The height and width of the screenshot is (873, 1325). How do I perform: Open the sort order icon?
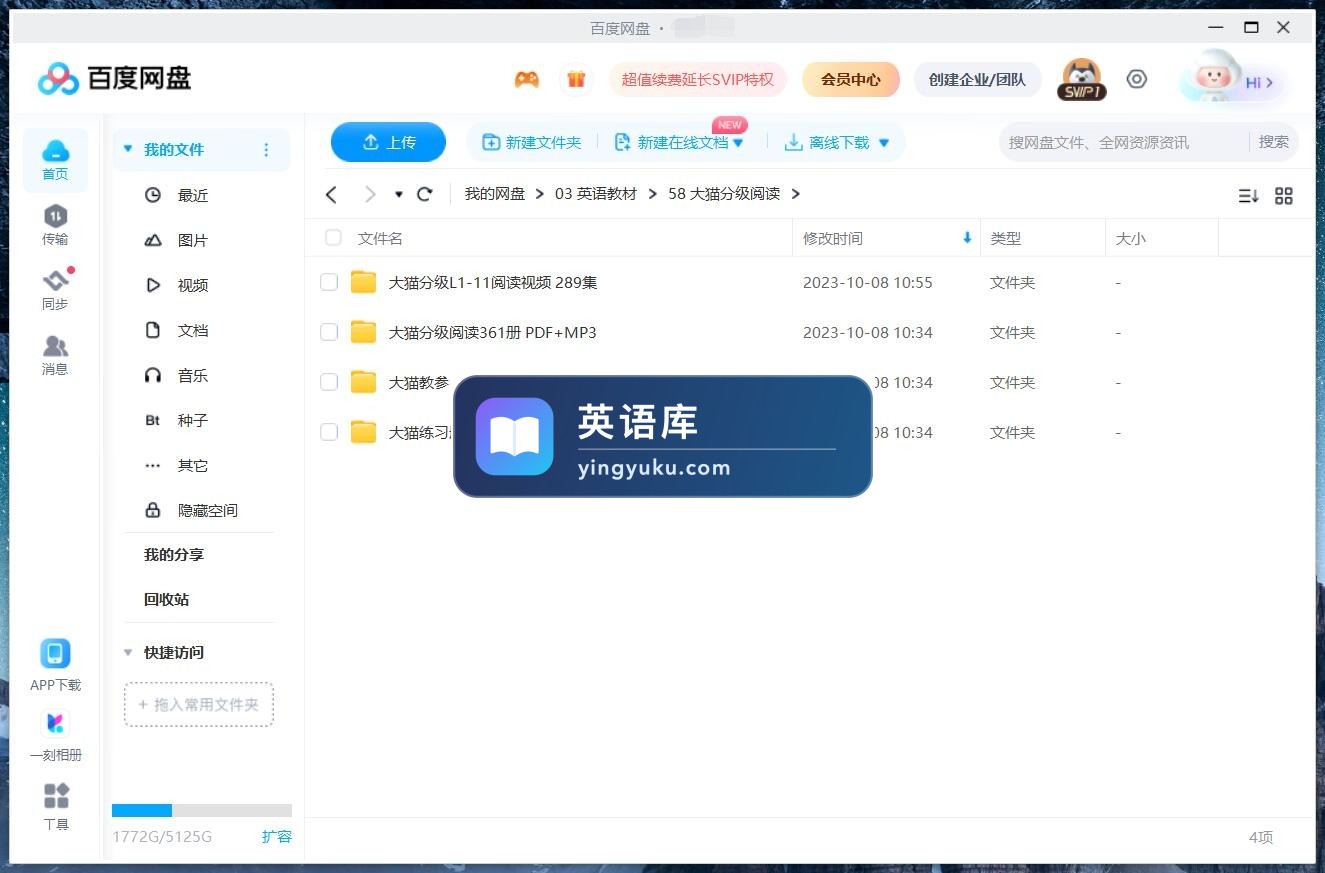[x=1248, y=196]
